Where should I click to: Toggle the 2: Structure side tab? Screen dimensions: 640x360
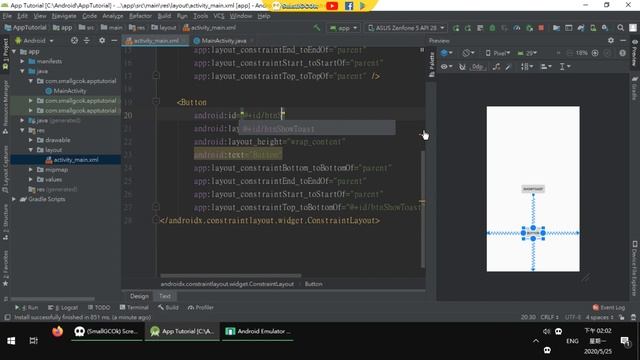coord(5,222)
